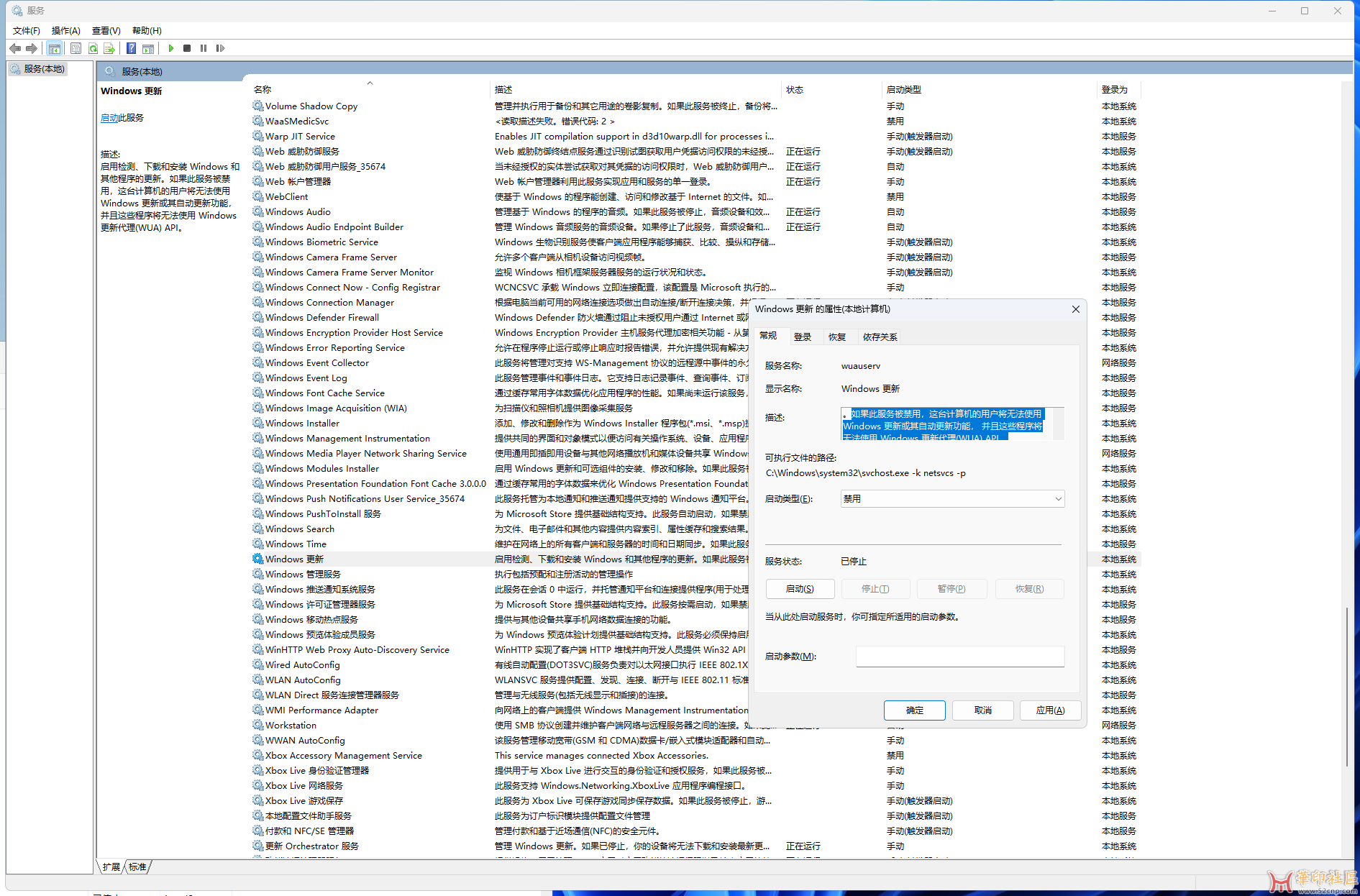Click inside the 启动参数(M) input field

pyautogui.click(x=960, y=657)
